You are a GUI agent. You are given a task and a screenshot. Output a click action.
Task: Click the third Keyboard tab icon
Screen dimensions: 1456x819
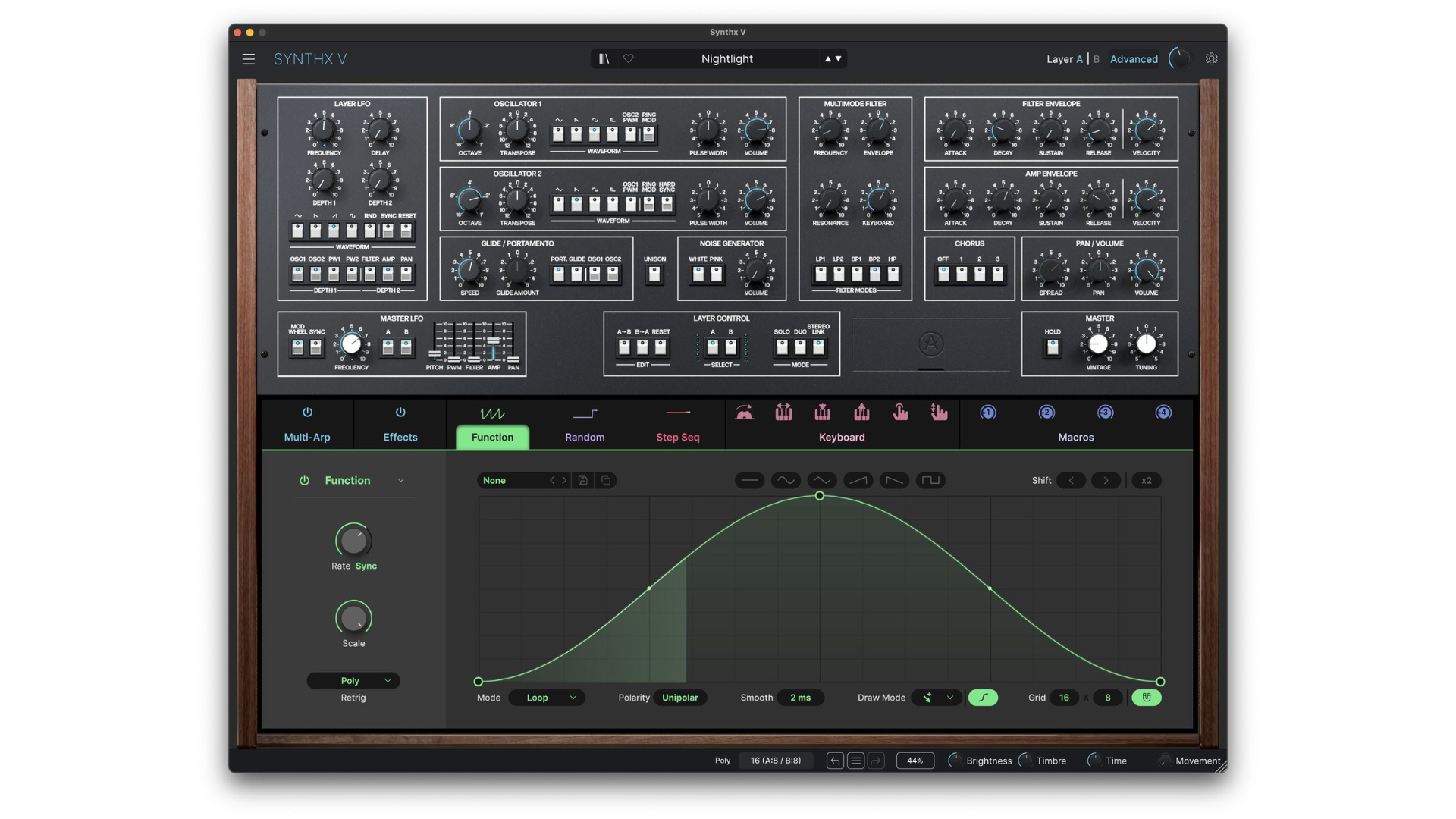pyautogui.click(x=823, y=413)
